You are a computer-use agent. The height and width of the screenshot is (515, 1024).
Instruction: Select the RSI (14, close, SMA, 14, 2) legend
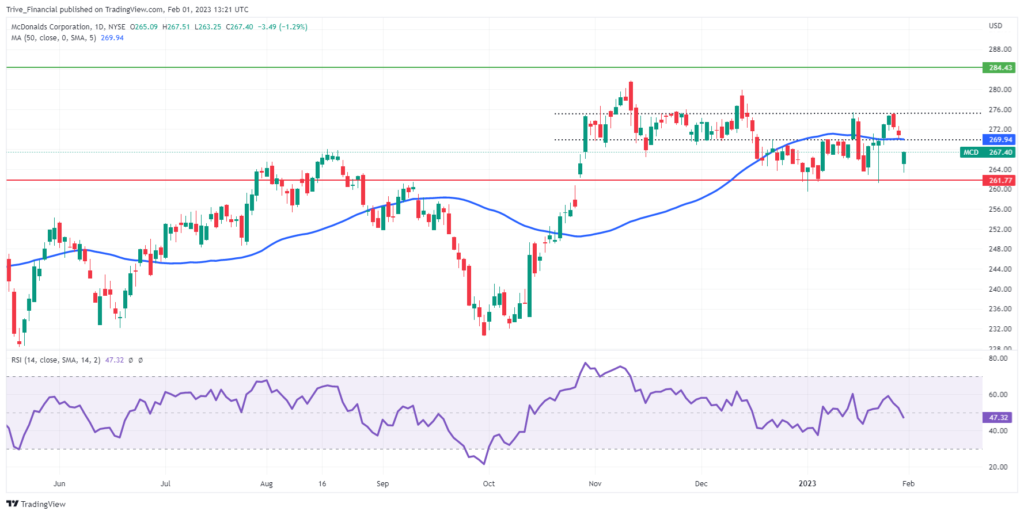point(54,360)
